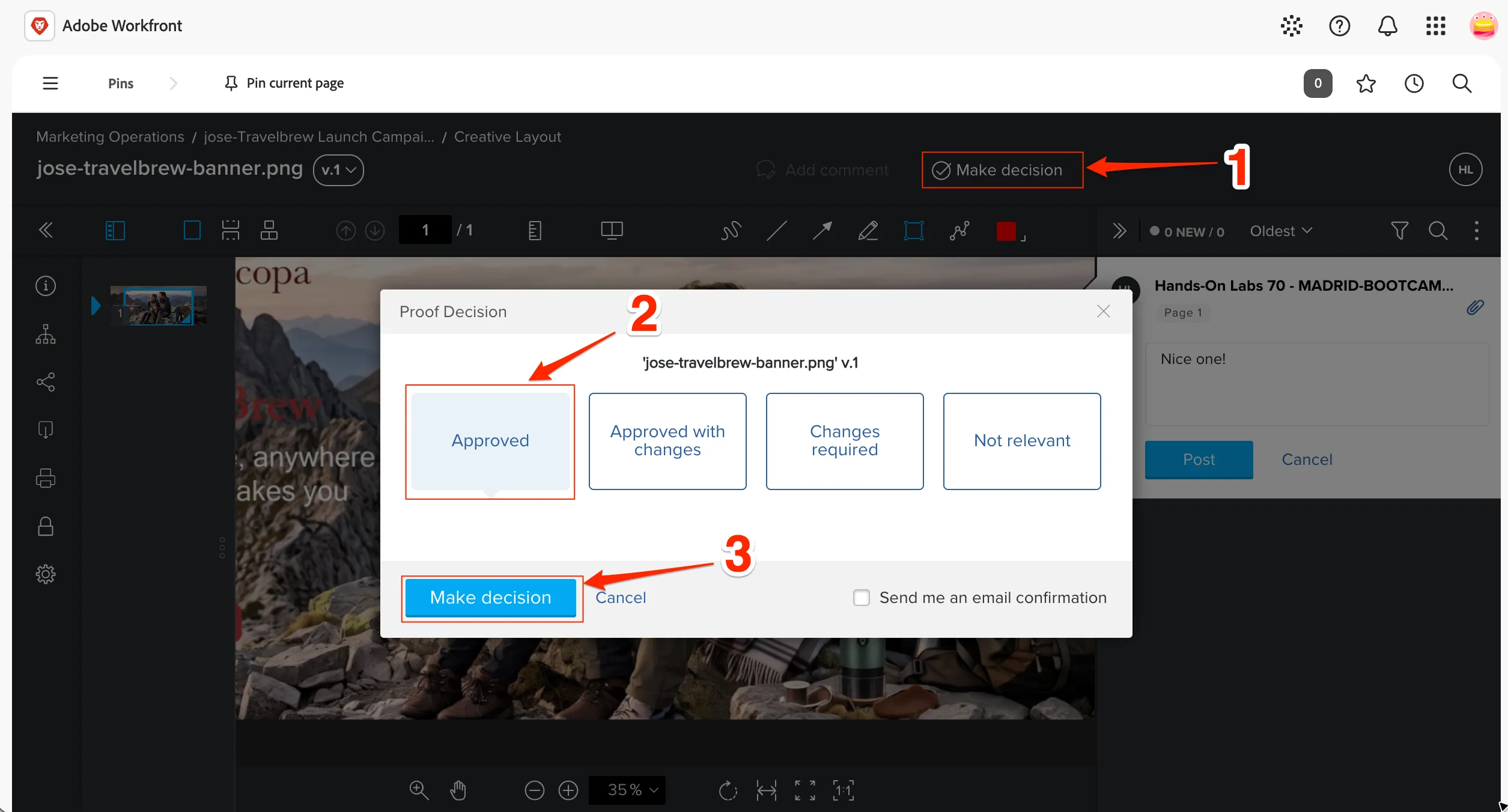The width and height of the screenshot is (1508, 812).
Task: Open the workflow hierarchy sidebar icon
Action: pos(46,334)
